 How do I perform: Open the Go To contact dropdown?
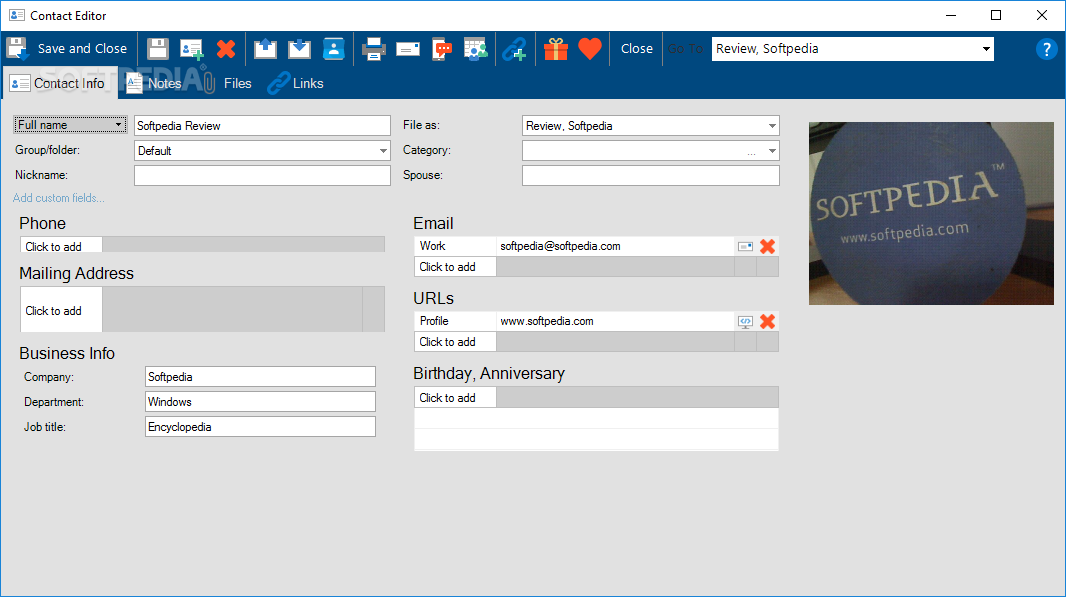985,49
